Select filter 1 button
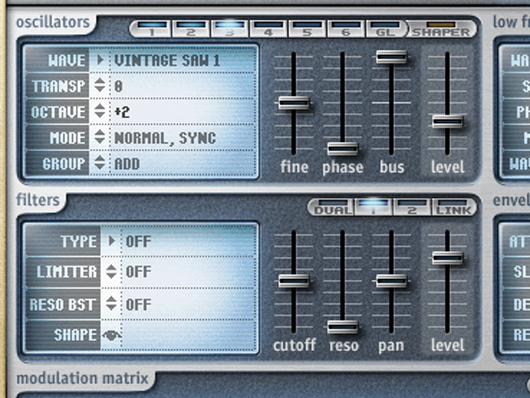 373,207
